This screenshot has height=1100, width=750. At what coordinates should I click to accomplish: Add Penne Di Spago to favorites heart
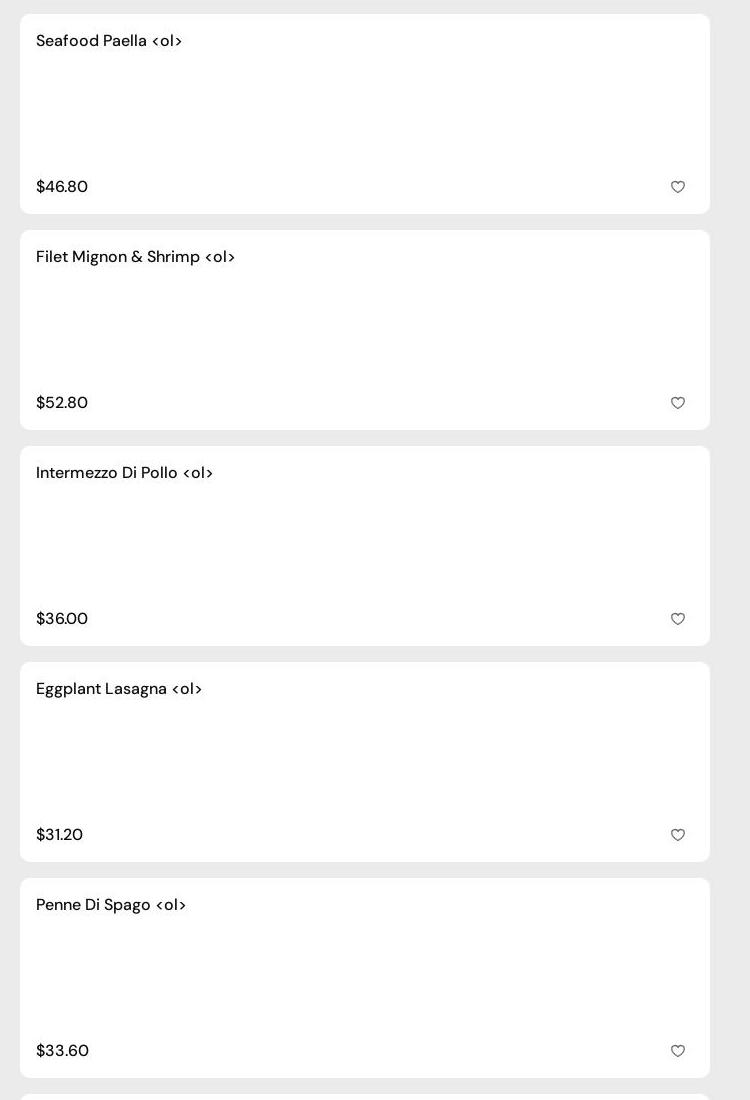click(x=678, y=1051)
